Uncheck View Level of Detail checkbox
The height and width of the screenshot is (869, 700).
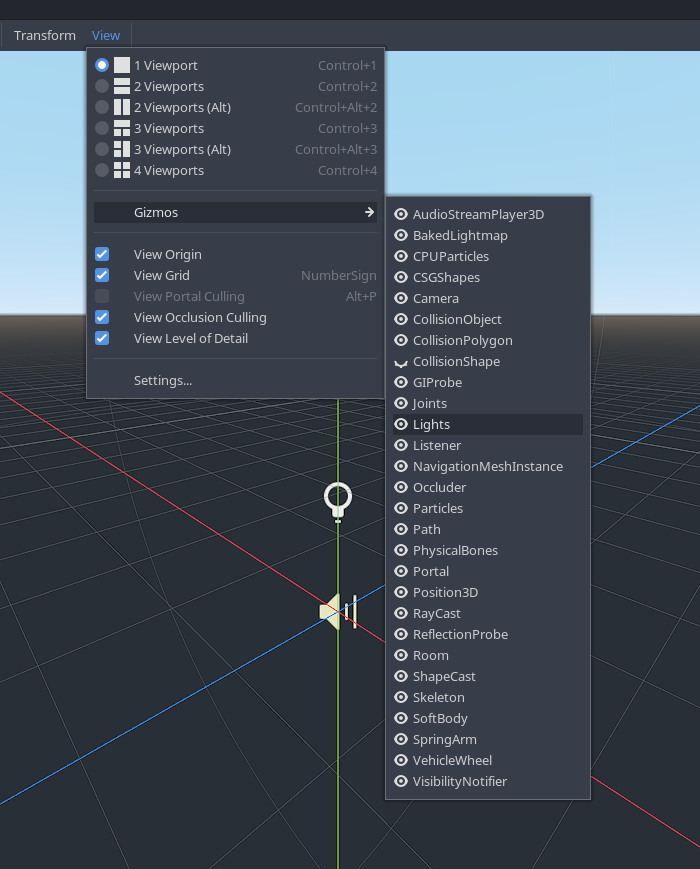pos(102,339)
